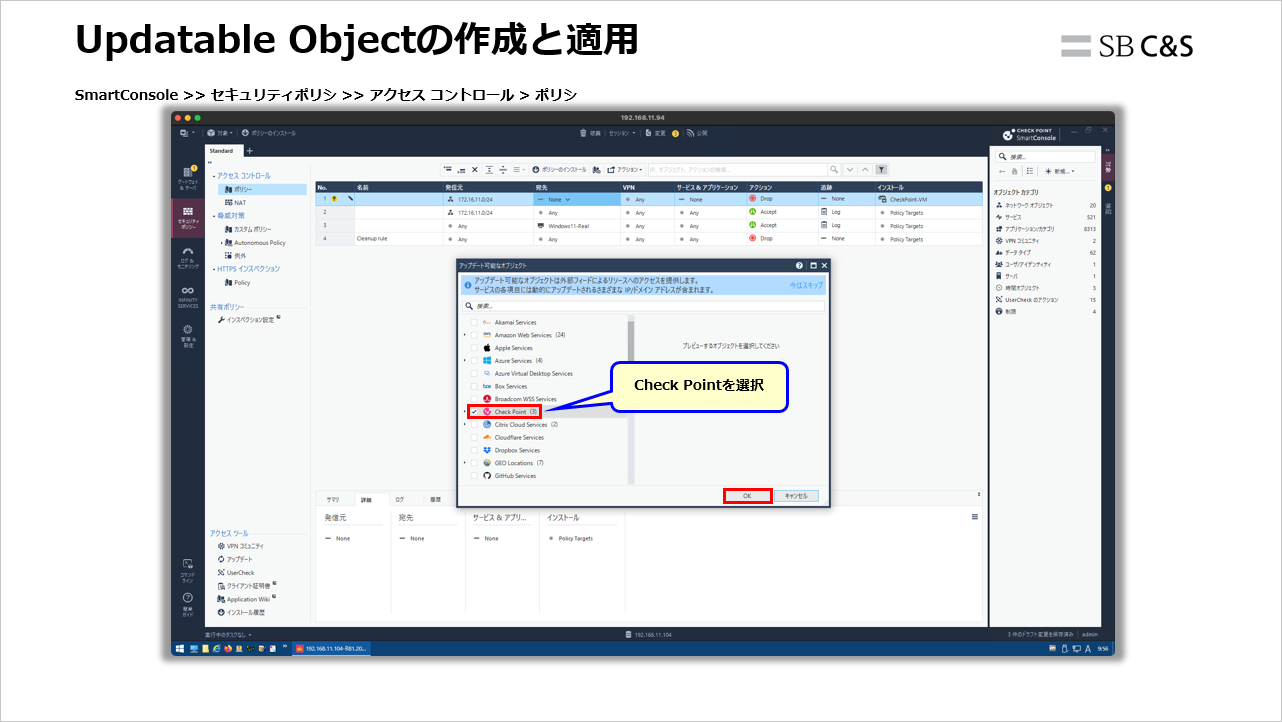Click the 検索 field in the objects panel
The height and width of the screenshot is (722, 1282).
tap(1045, 155)
